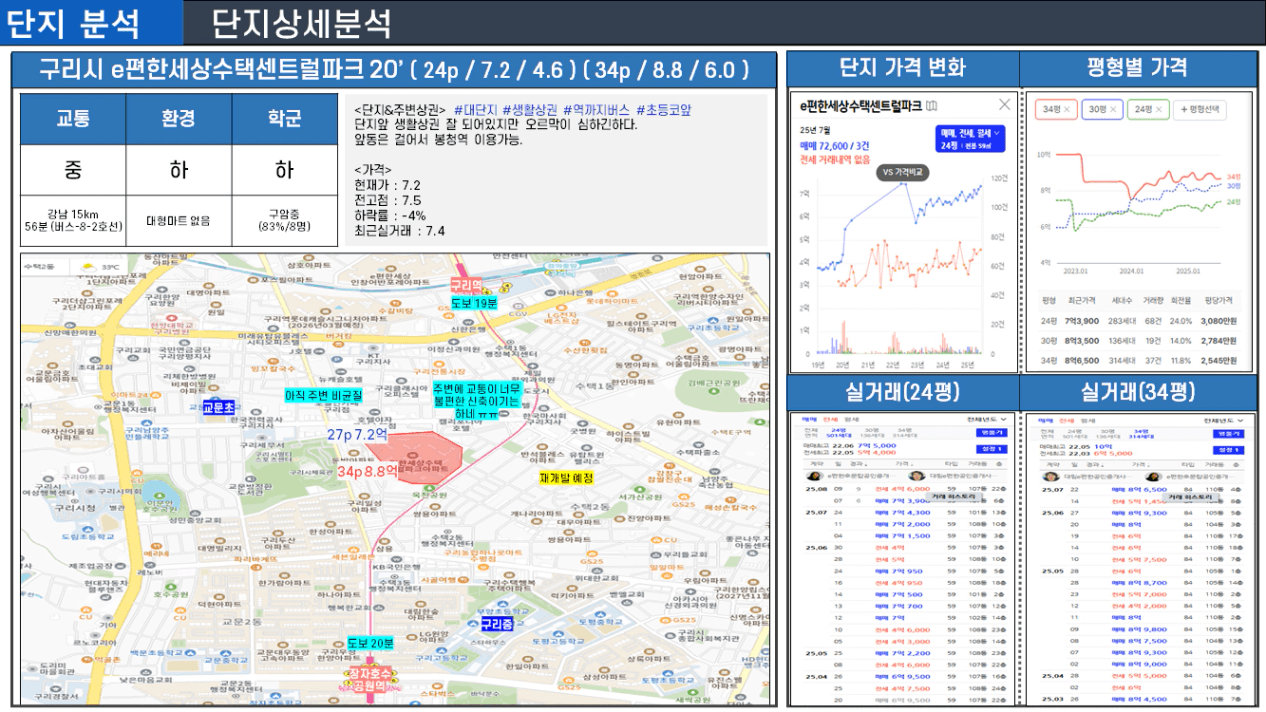Click the 매매 8억 4,500 transaction row
The image size is (1266, 712).
tap(1141, 699)
